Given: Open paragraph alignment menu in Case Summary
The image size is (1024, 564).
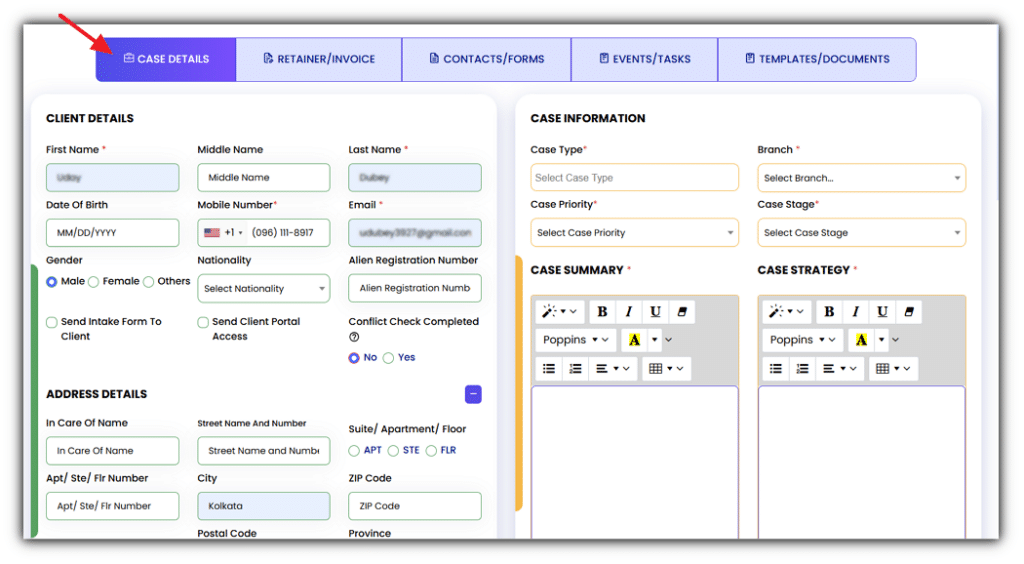Looking at the screenshot, I should click(x=613, y=368).
